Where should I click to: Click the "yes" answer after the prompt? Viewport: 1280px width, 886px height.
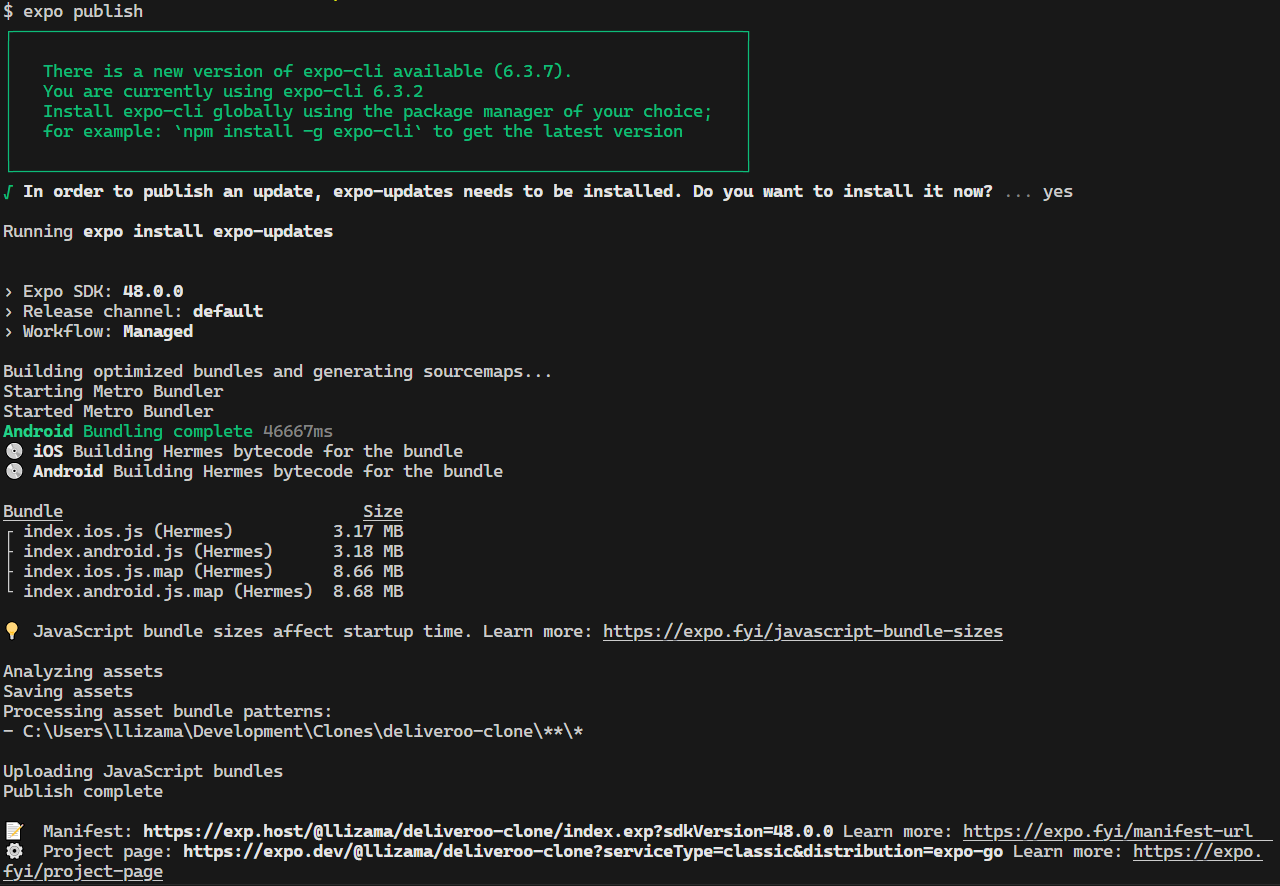(1058, 191)
